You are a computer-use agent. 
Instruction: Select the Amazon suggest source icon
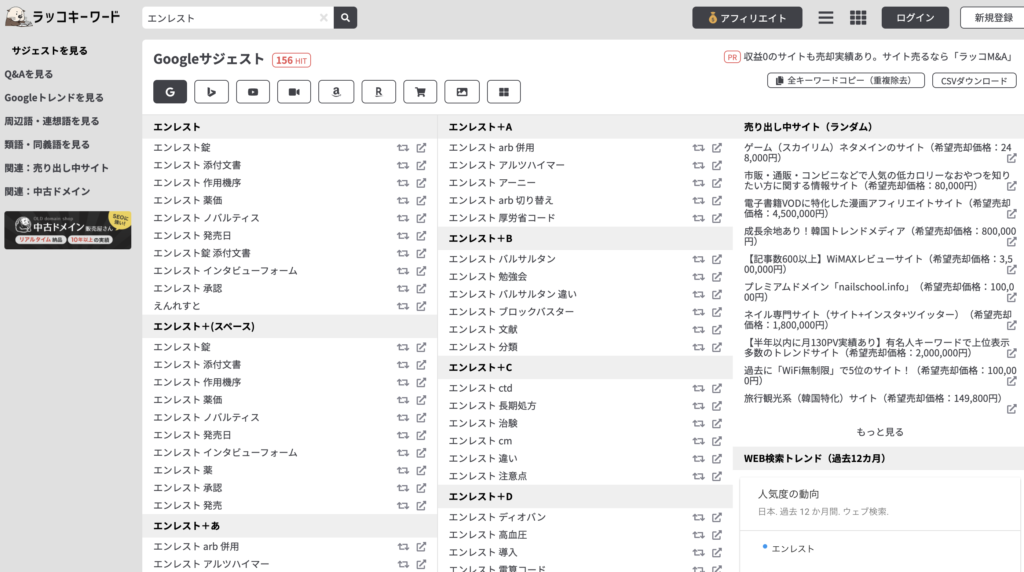point(336,92)
